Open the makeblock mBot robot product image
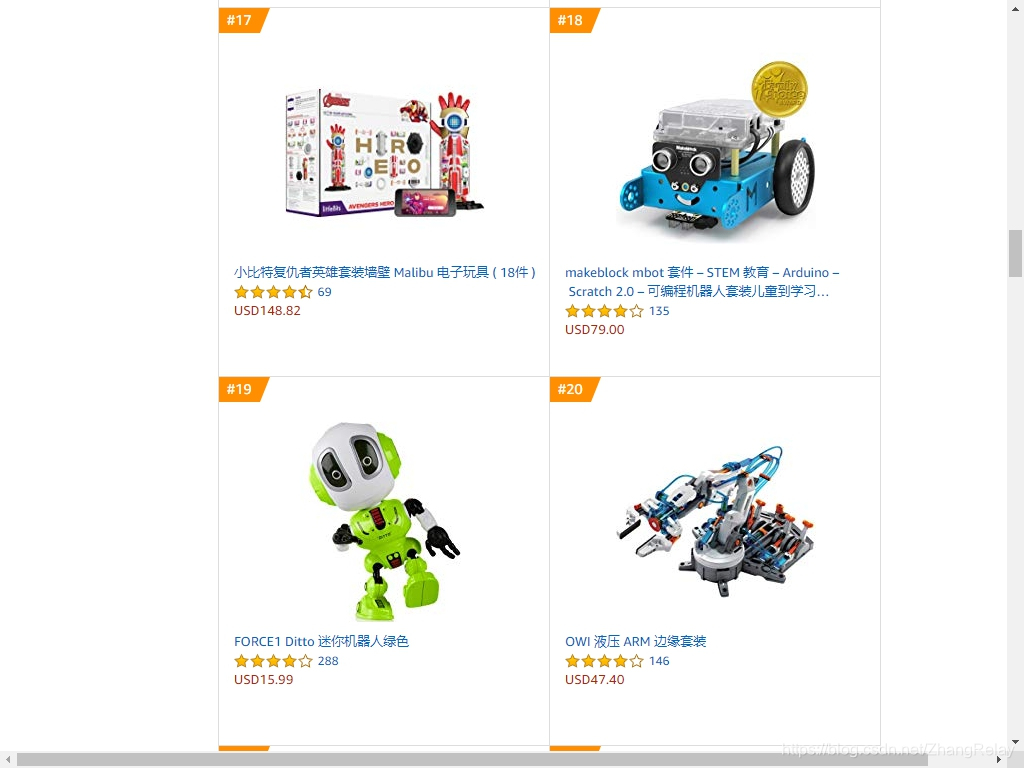 pos(714,148)
